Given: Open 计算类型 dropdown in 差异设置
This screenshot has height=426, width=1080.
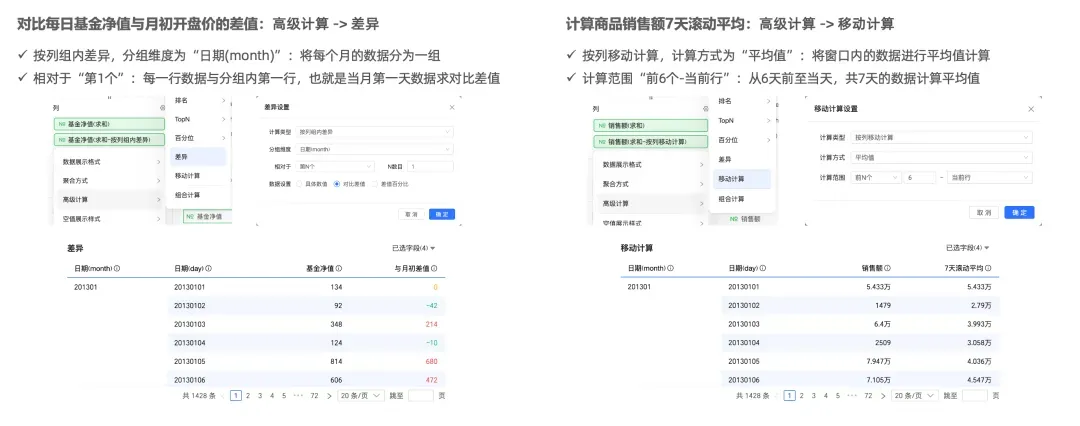Looking at the screenshot, I should [375, 132].
